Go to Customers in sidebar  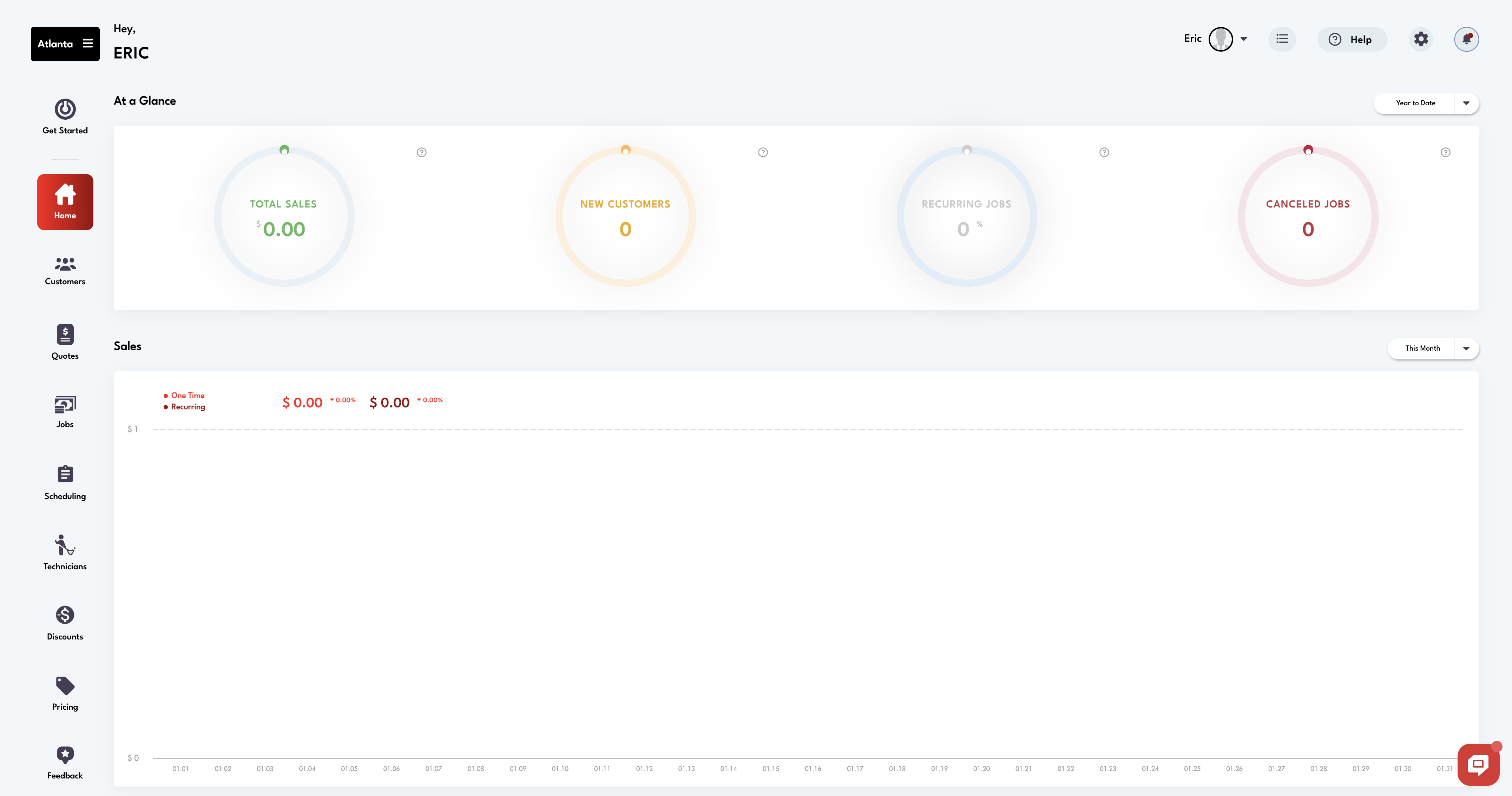[65, 270]
